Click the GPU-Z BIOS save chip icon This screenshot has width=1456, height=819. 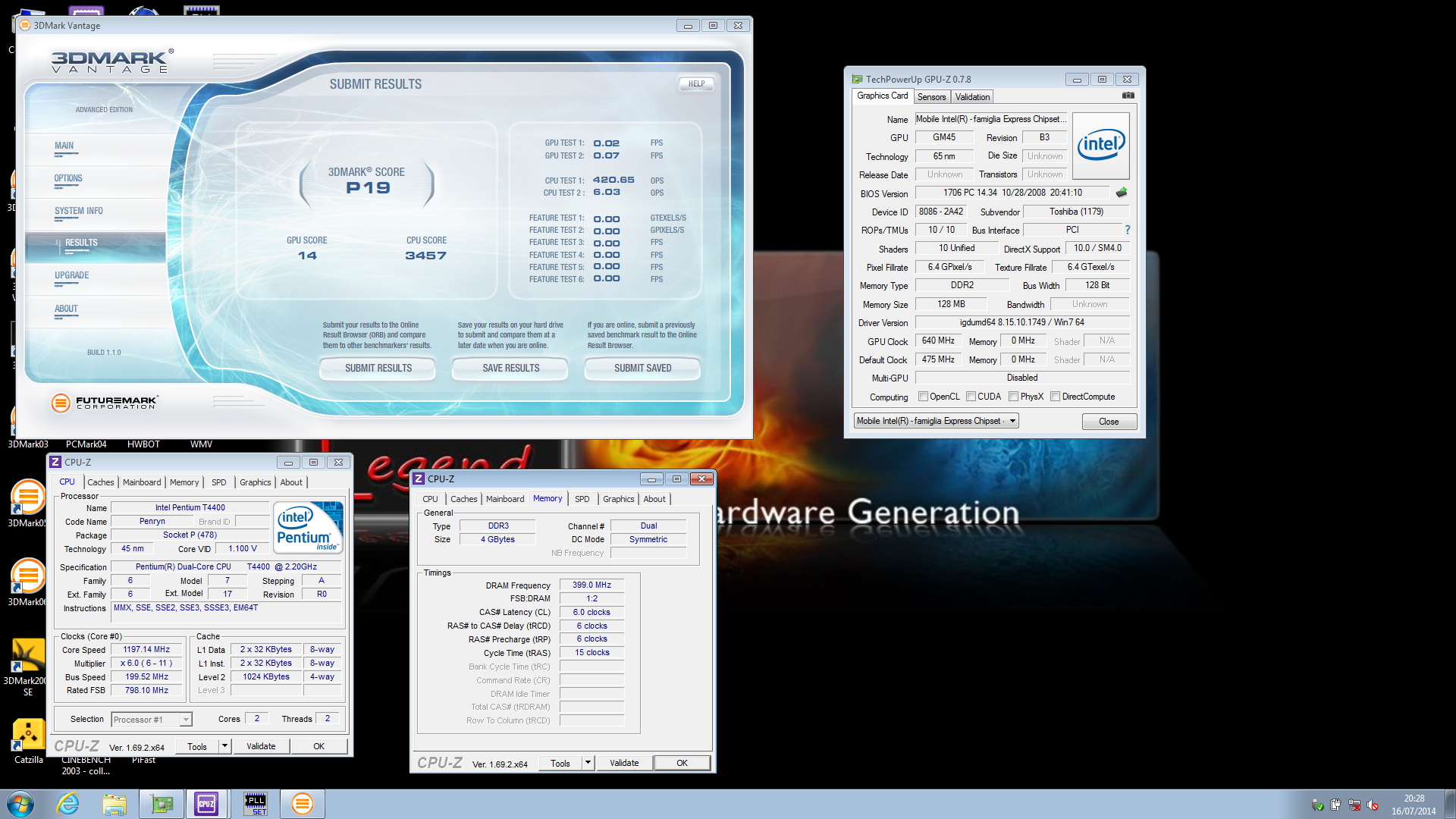pyautogui.click(x=1122, y=193)
